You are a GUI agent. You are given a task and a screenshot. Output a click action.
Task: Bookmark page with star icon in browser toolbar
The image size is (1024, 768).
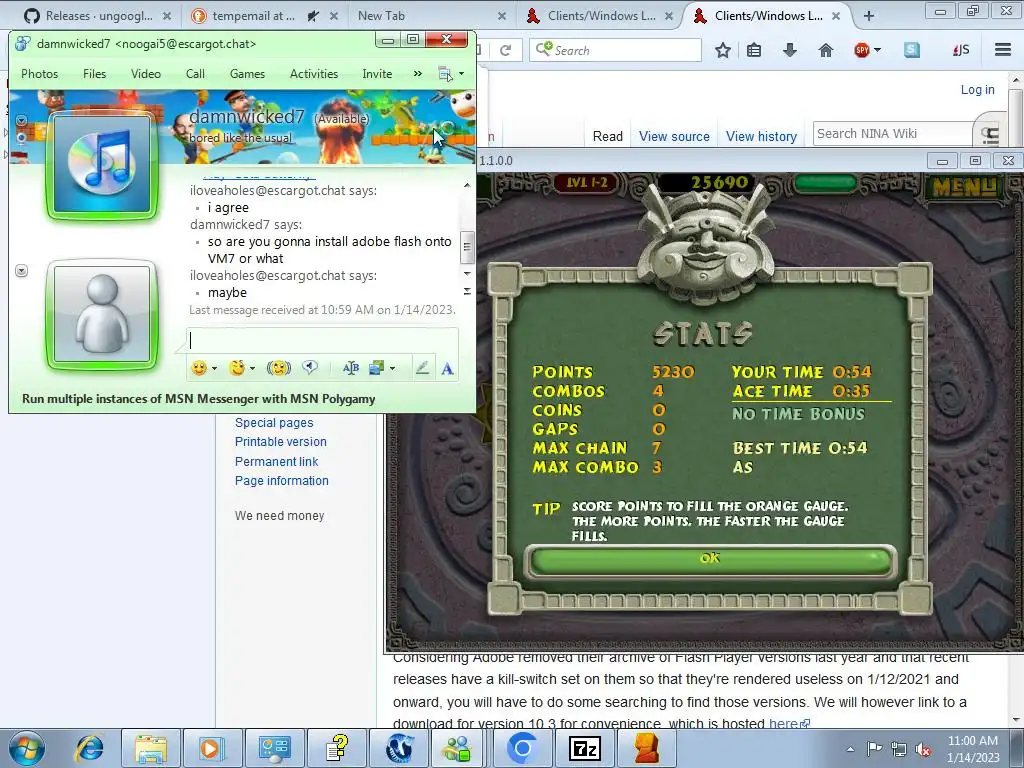click(x=722, y=50)
